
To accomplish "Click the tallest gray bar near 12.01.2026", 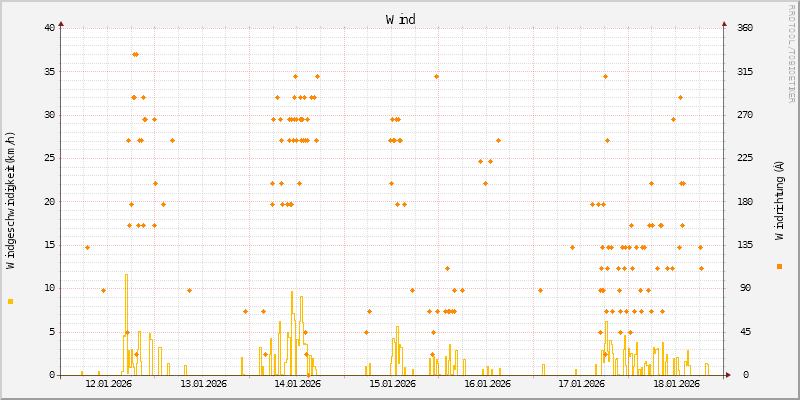I will point(126,320).
